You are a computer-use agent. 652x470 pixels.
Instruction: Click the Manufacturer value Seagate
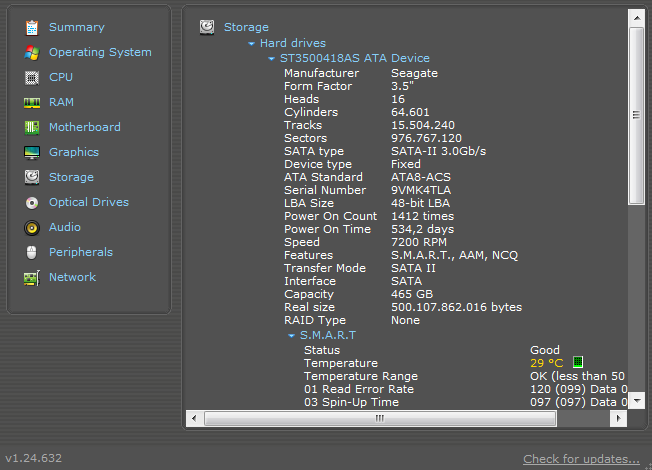[x=414, y=73]
